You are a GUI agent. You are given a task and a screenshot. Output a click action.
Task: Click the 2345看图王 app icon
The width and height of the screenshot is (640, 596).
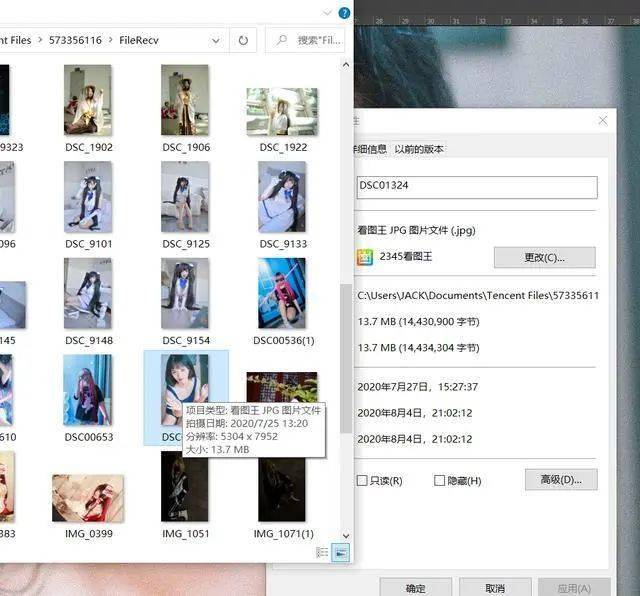[x=364, y=257]
